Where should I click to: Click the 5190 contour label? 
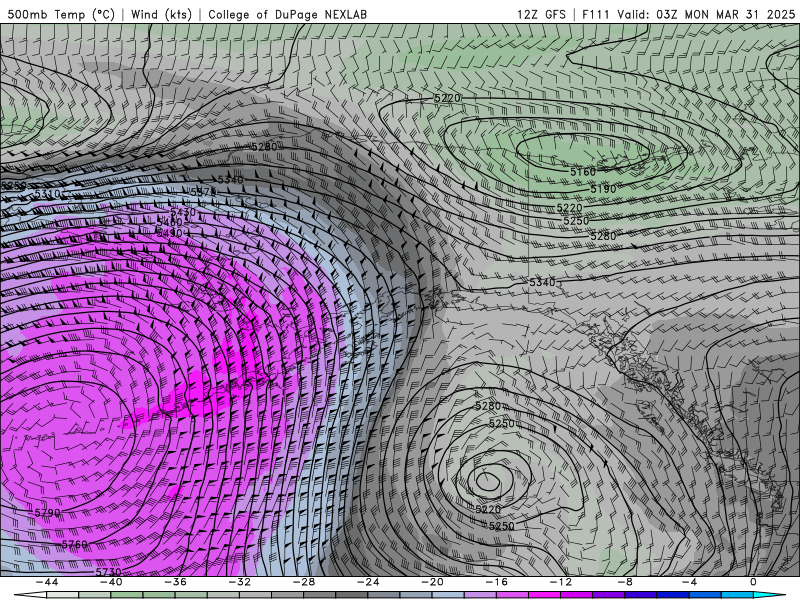(x=603, y=189)
